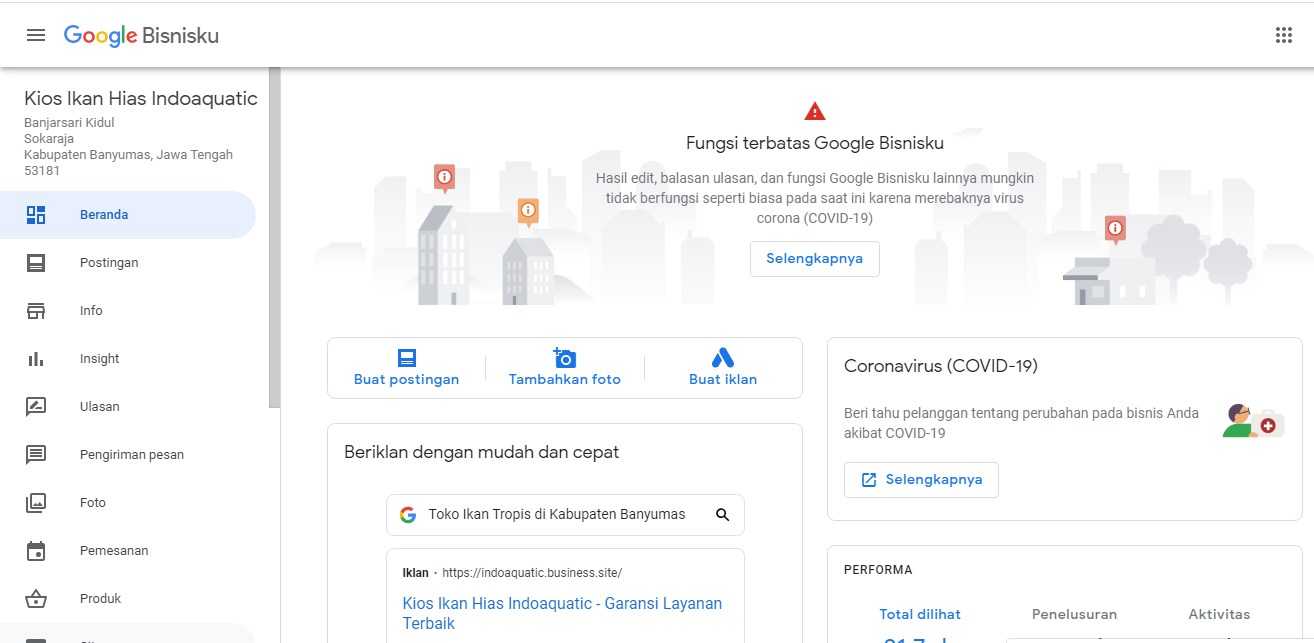Click the Beranda dashboard icon

coord(36,215)
